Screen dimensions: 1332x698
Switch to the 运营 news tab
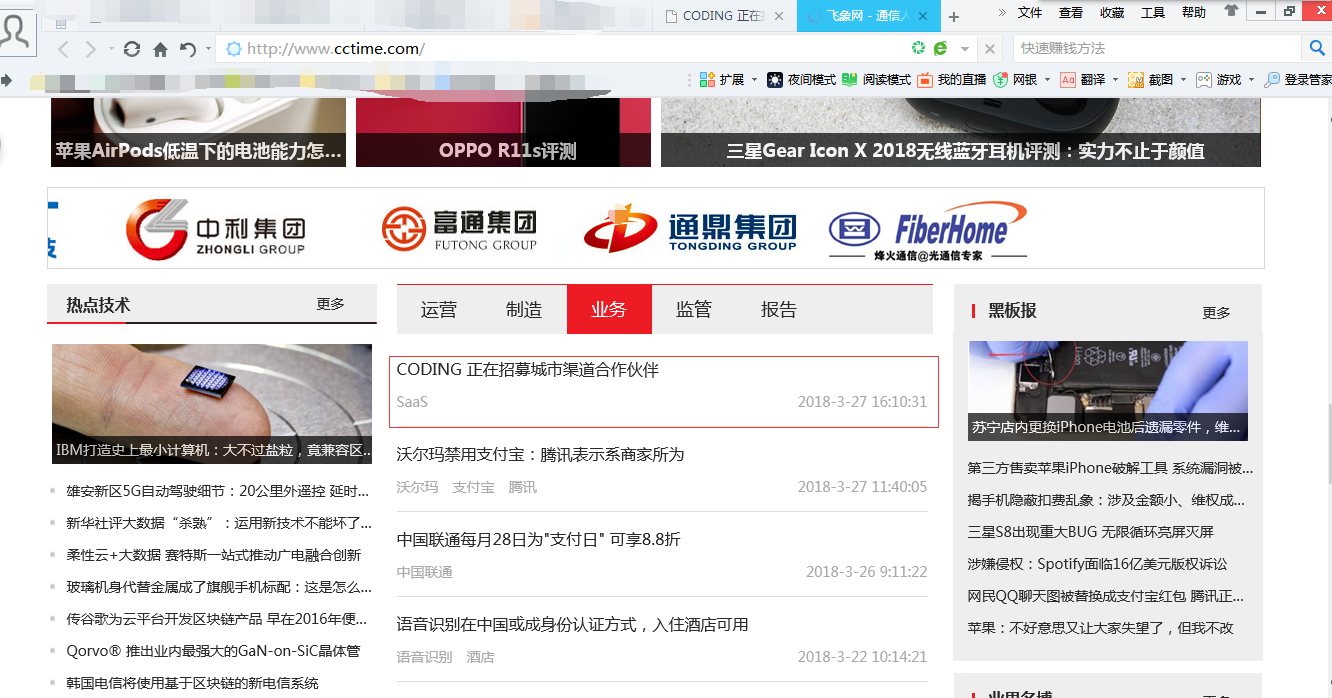coord(438,310)
